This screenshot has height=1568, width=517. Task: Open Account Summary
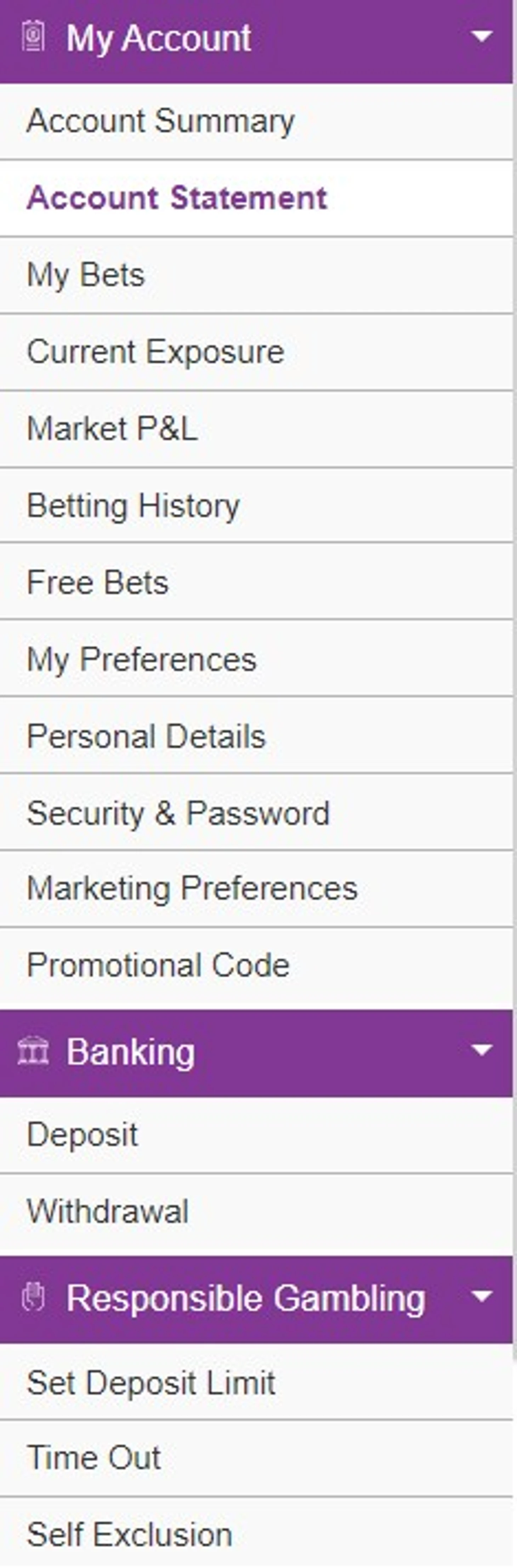(256, 121)
